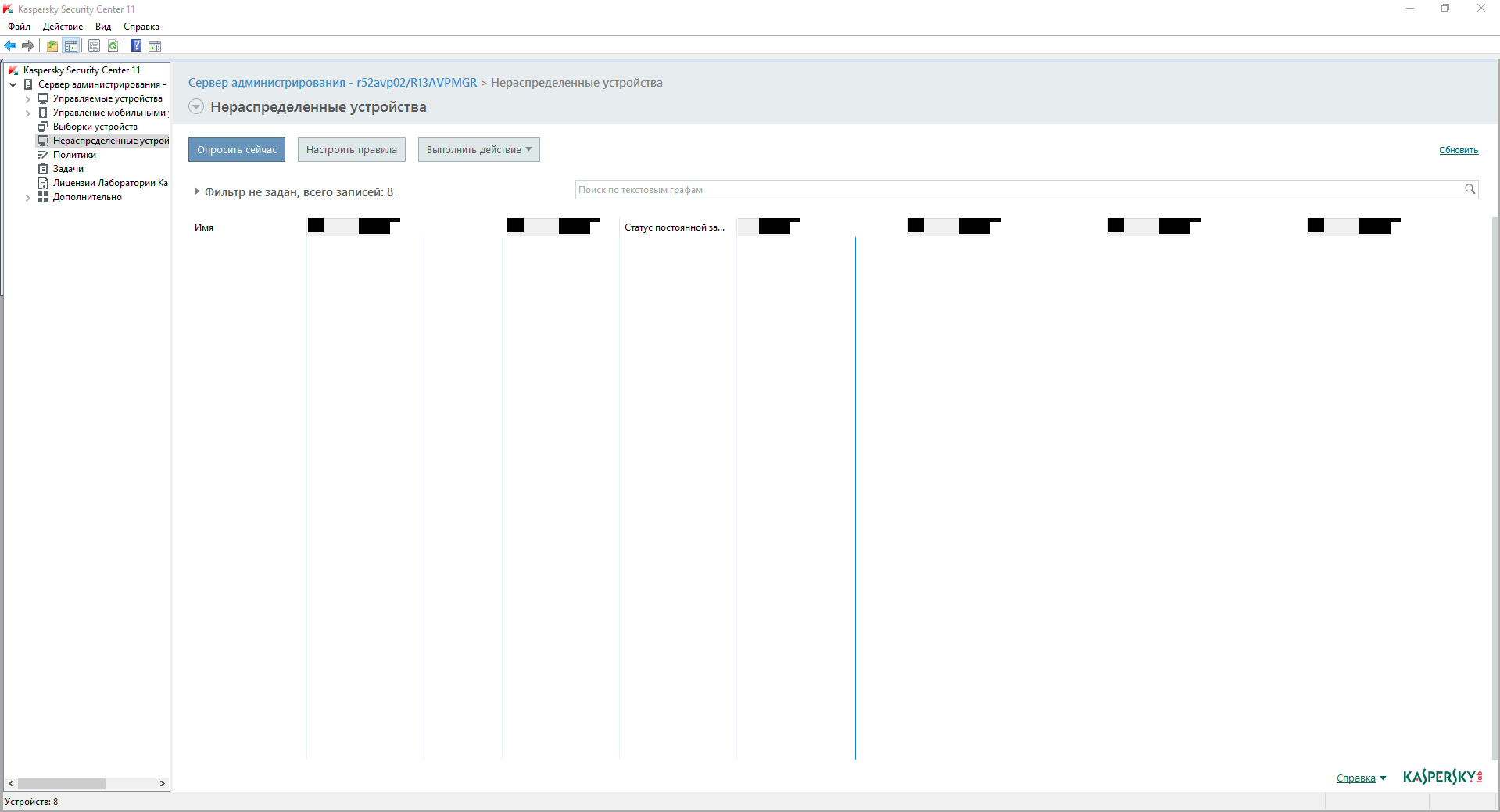Expand the Дополнительно tree node
Image resolution: width=1500 pixels, height=812 pixels.
click(x=28, y=198)
